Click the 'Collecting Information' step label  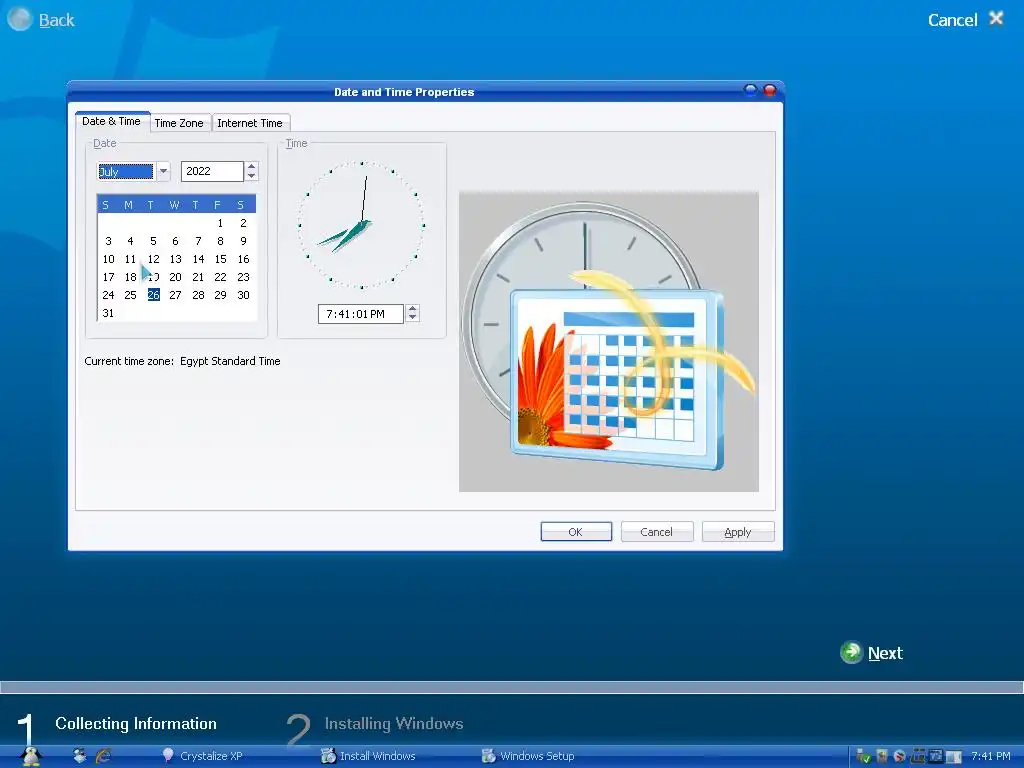coord(136,723)
